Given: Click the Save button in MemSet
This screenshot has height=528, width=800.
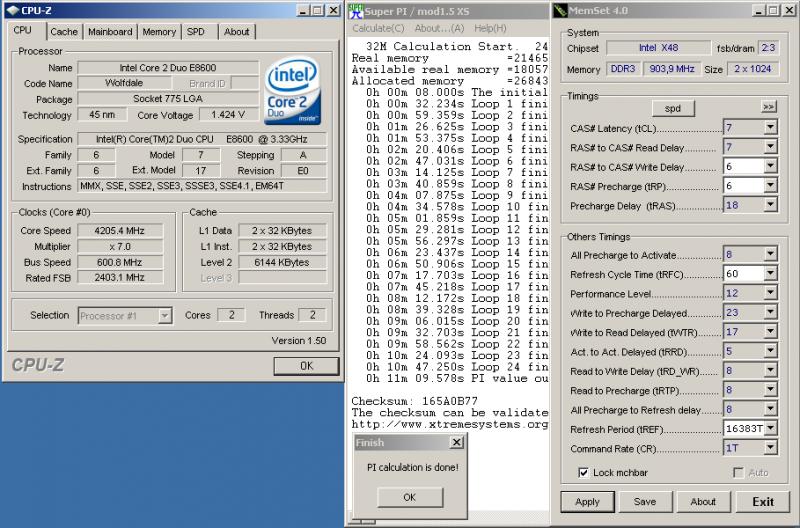Looking at the screenshot, I should click(x=645, y=501).
